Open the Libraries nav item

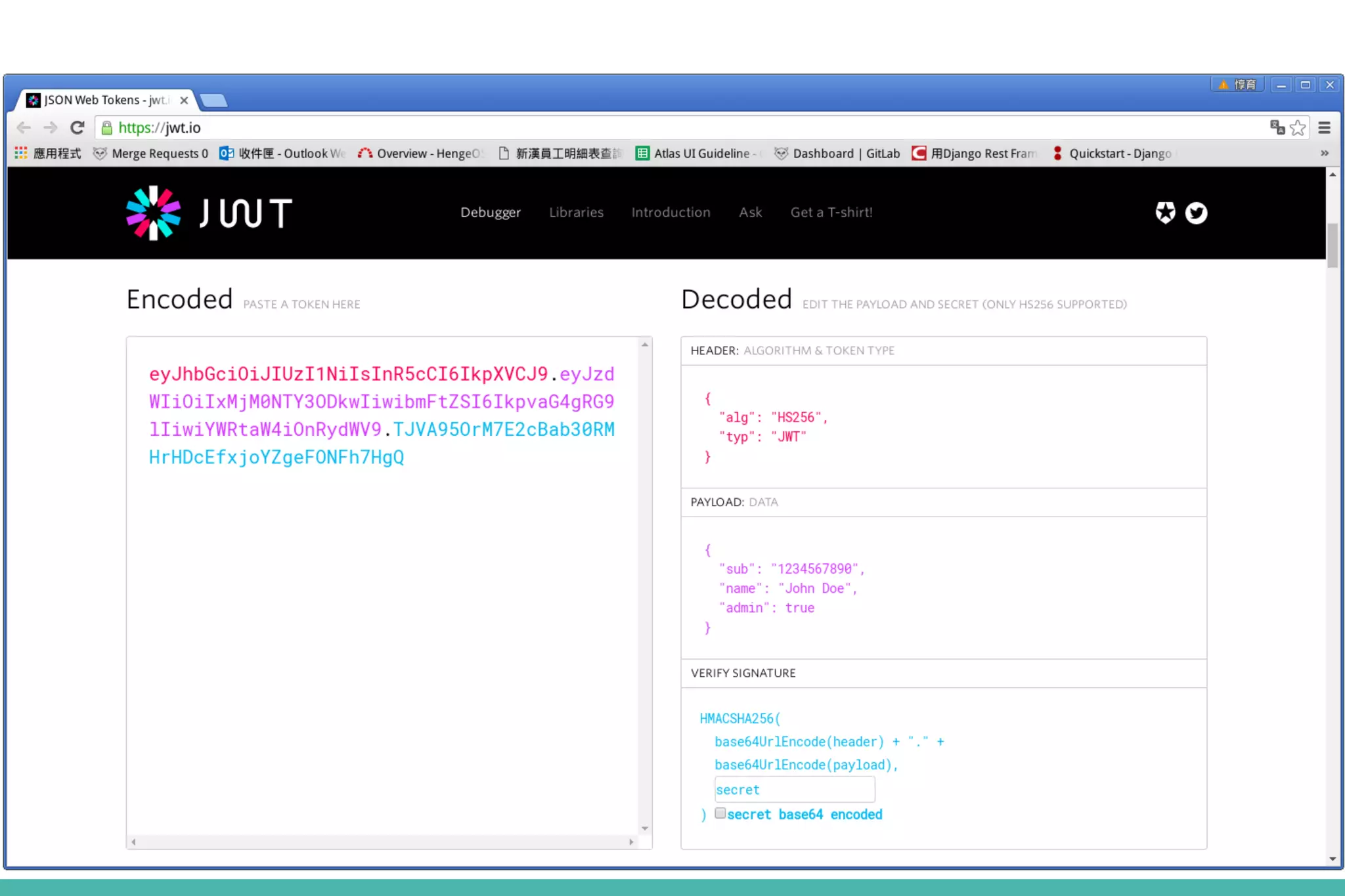[576, 212]
